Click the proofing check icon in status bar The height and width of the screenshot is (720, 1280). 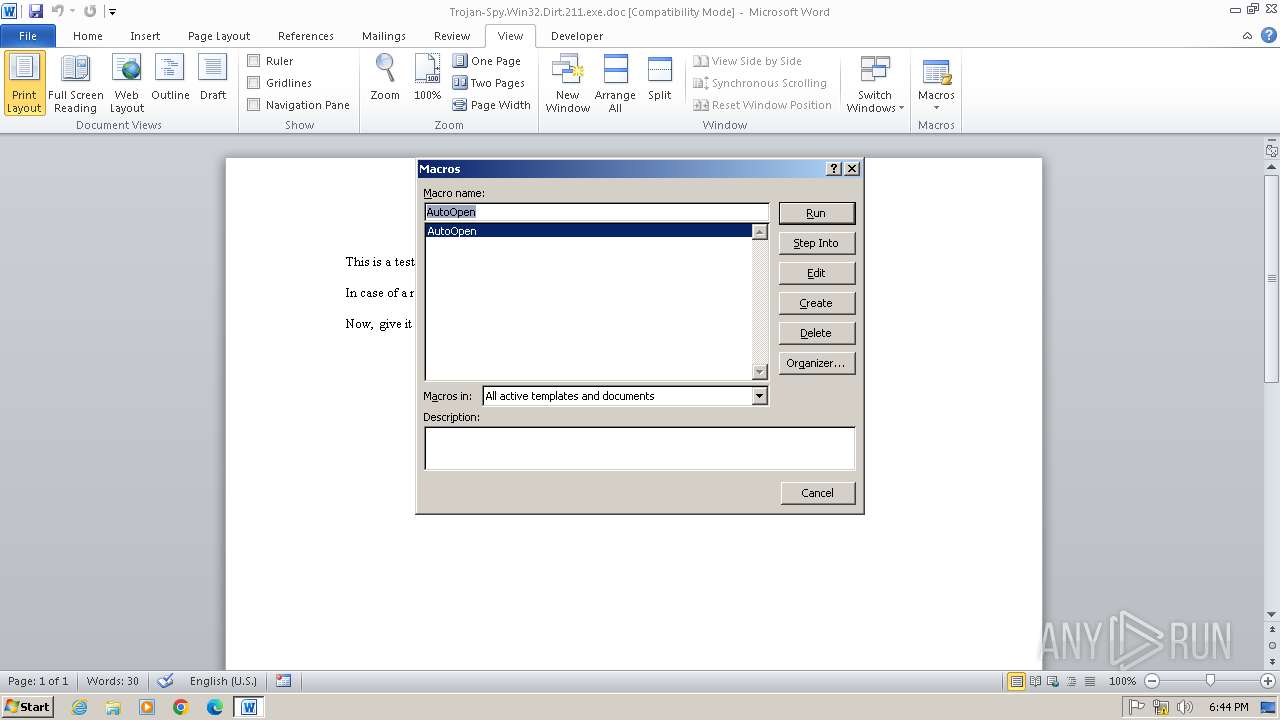click(166, 681)
